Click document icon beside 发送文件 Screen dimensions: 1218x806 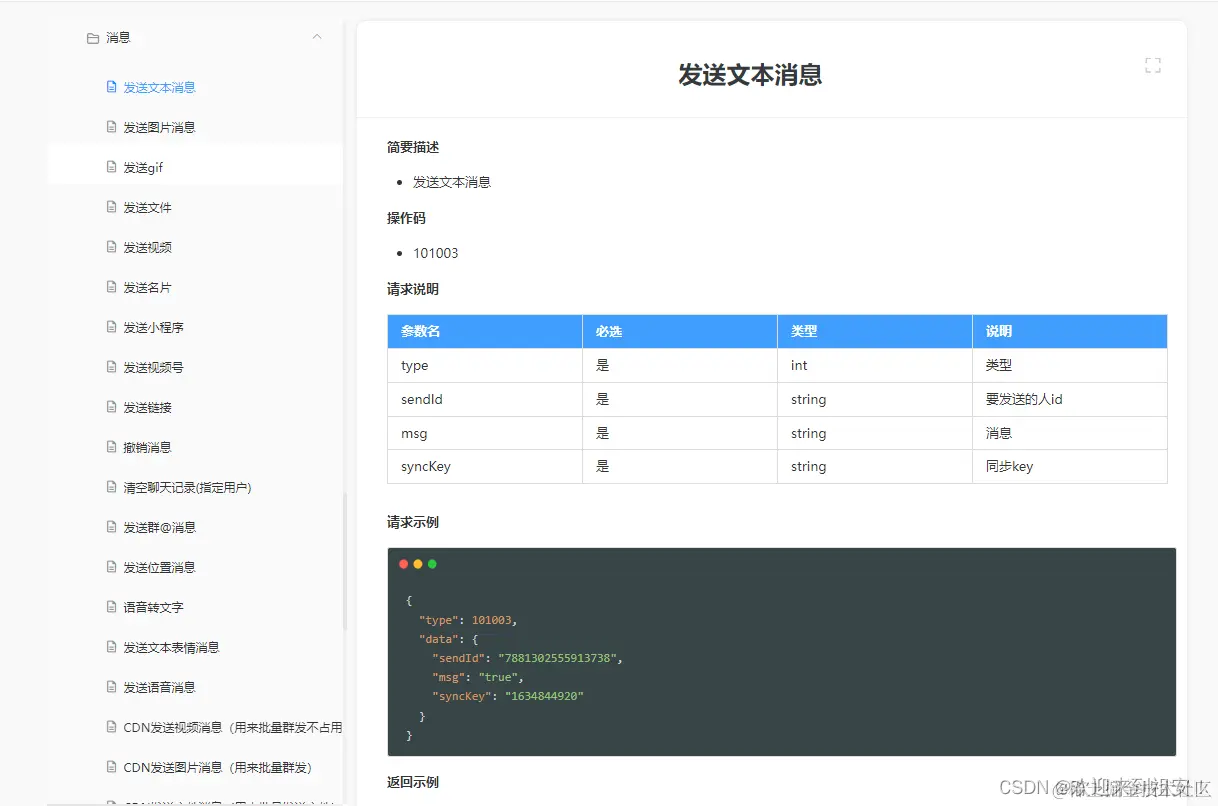tap(112, 207)
